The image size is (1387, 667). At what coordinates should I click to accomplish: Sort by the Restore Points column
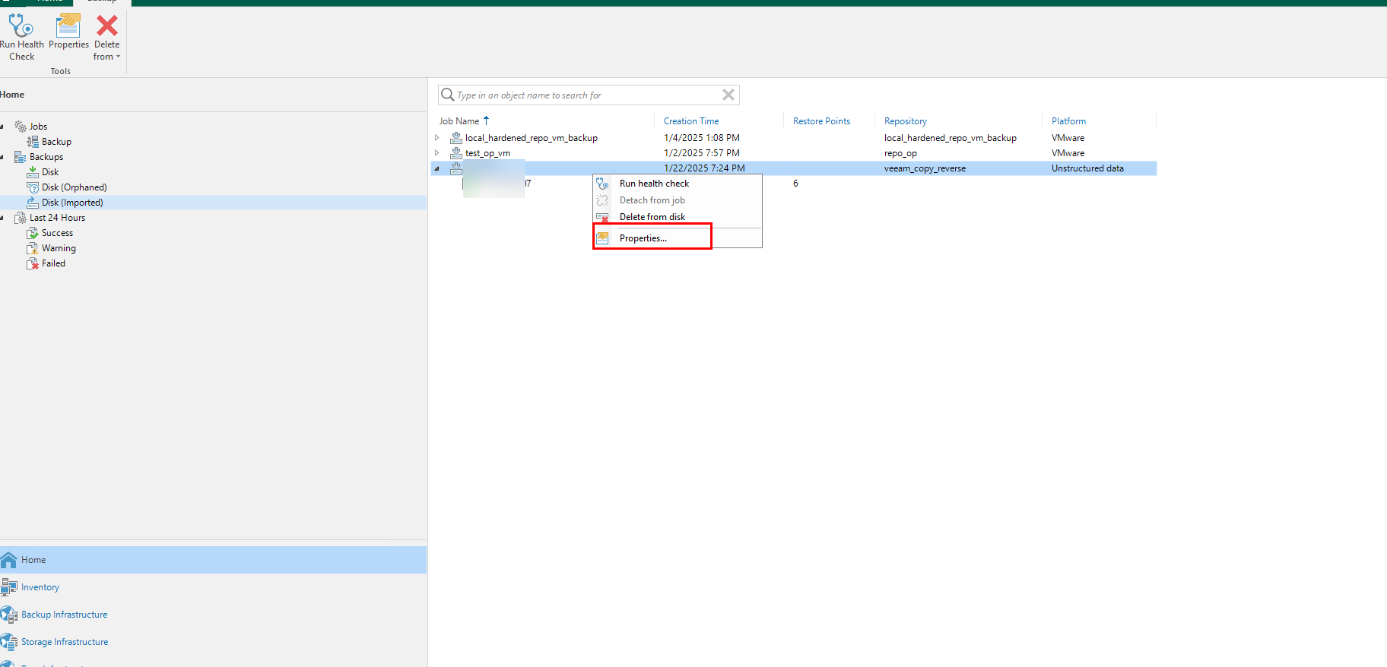click(821, 121)
